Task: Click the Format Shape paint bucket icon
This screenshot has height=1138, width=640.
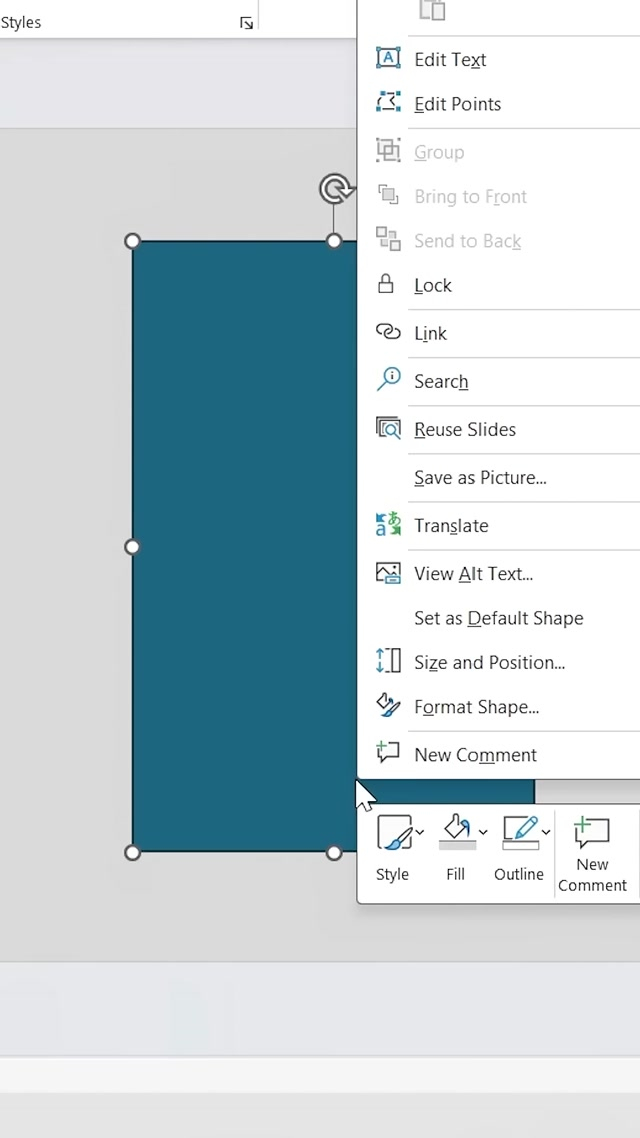Action: [387, 706]
